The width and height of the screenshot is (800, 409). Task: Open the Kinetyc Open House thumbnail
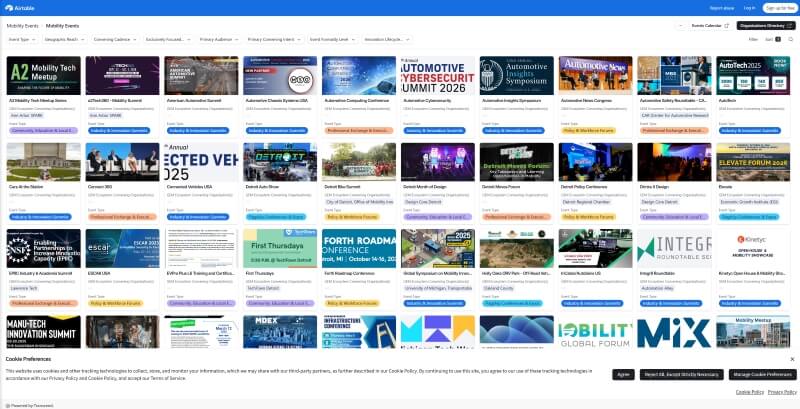point(753,248)
